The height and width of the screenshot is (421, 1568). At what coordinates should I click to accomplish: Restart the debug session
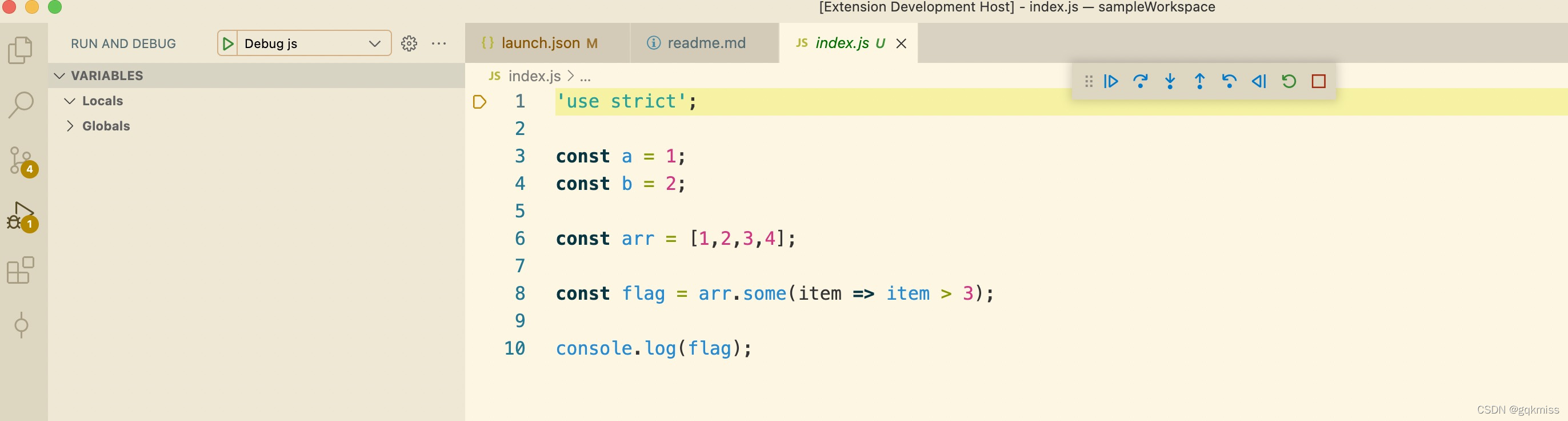coord(1289,81)
